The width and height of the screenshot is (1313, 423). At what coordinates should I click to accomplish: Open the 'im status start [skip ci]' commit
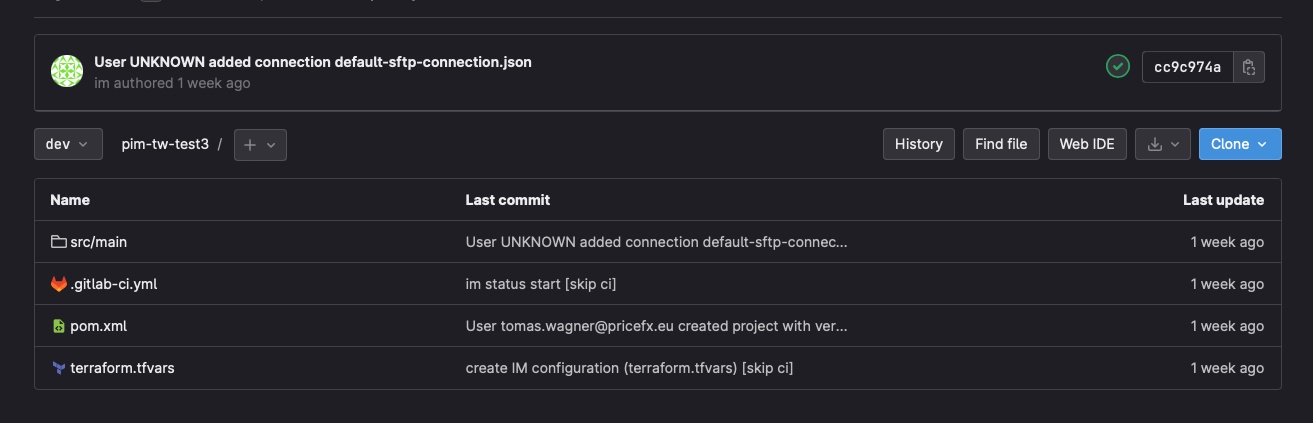[540, 284]
